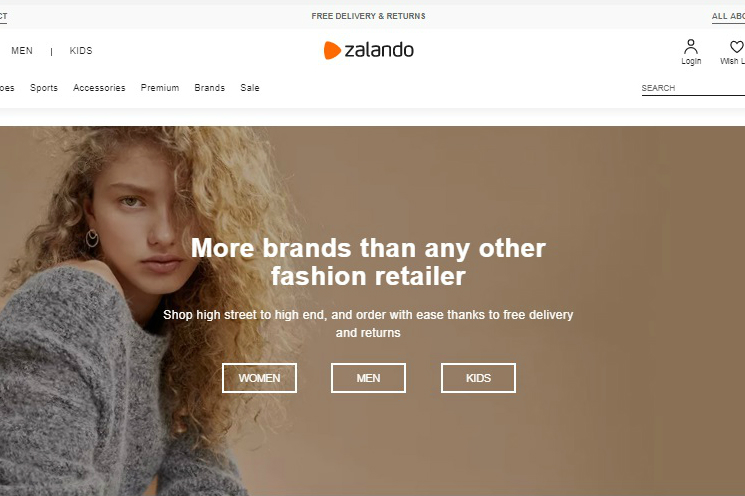
Task: Open the Sale section
Action: coord(250,87)
